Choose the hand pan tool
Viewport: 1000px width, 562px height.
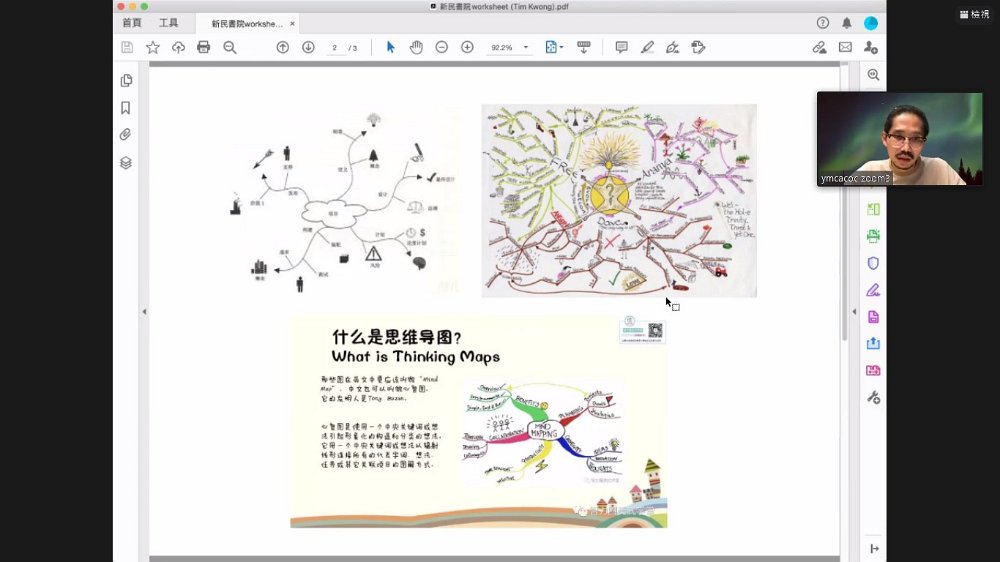[416, 47]
